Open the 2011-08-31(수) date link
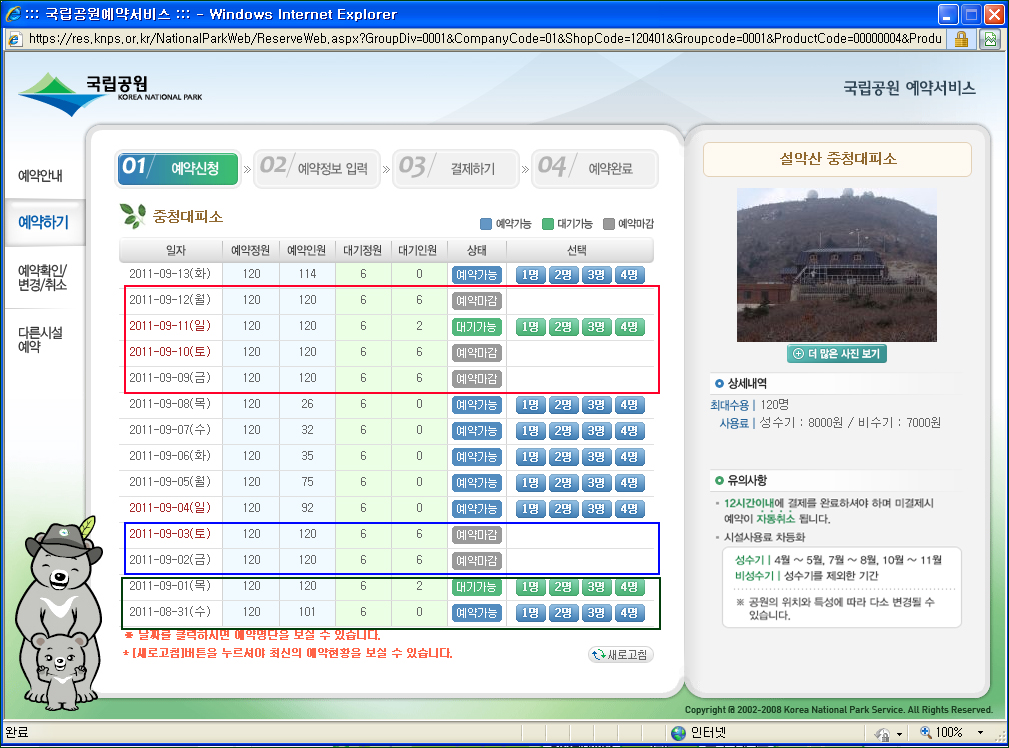 (x=166, y=613)
